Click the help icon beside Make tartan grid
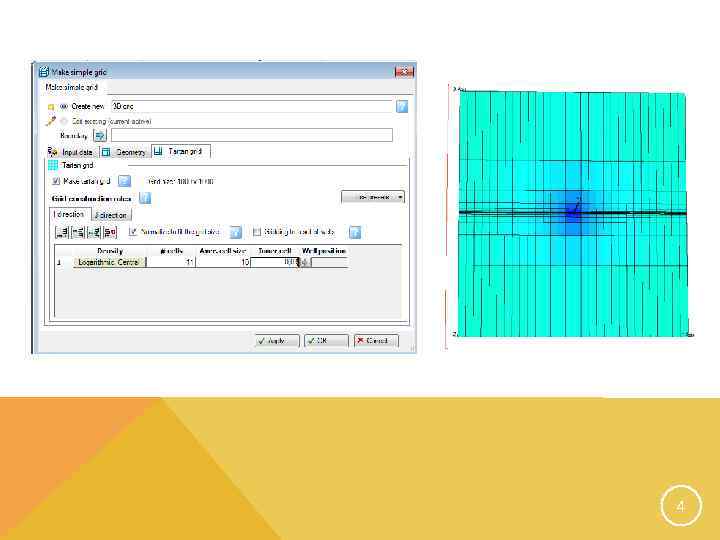The image size is (720, 540). pos(124,181)
